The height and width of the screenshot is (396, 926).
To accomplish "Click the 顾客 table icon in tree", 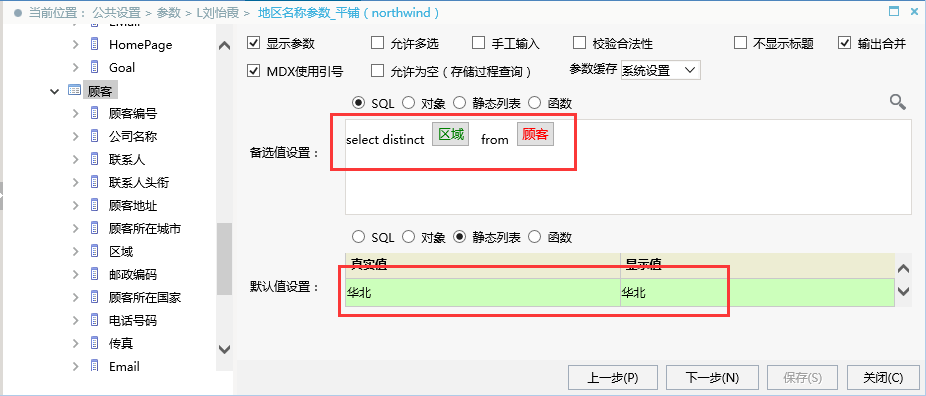I will [x=74, y=90].
